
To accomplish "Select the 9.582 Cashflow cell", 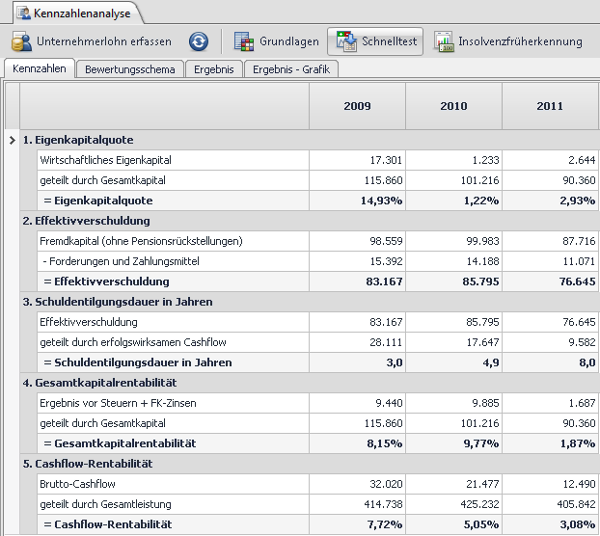I will pyautogui.click(x=550, y=342).
